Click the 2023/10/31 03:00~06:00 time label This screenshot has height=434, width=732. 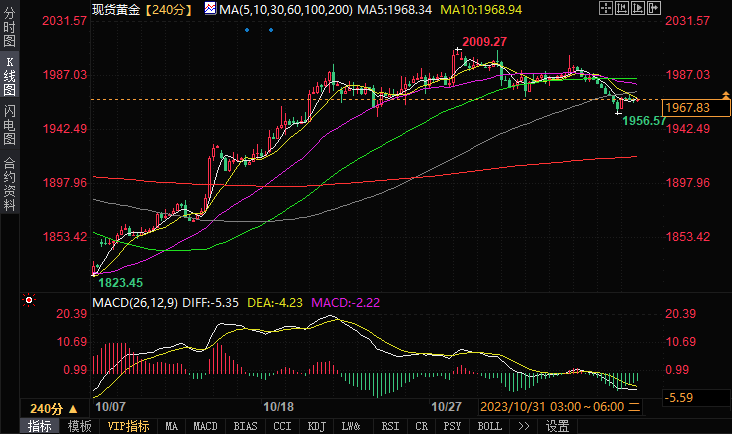pyautogui.click(x=560, y=407)
